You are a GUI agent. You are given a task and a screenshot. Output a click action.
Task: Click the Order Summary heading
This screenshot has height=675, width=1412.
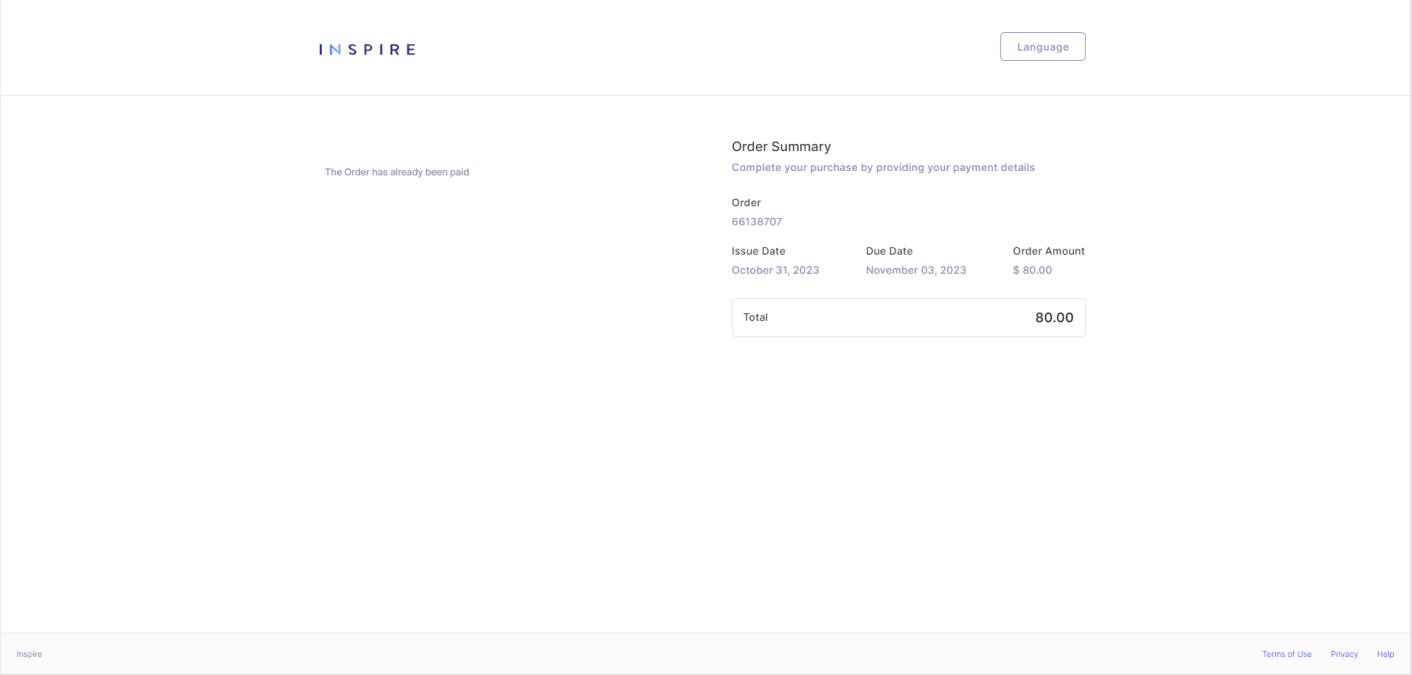coord(781,147)
